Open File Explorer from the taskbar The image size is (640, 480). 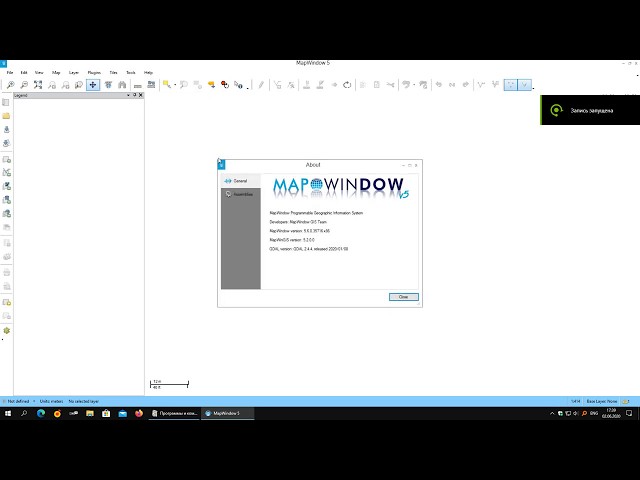90,413
